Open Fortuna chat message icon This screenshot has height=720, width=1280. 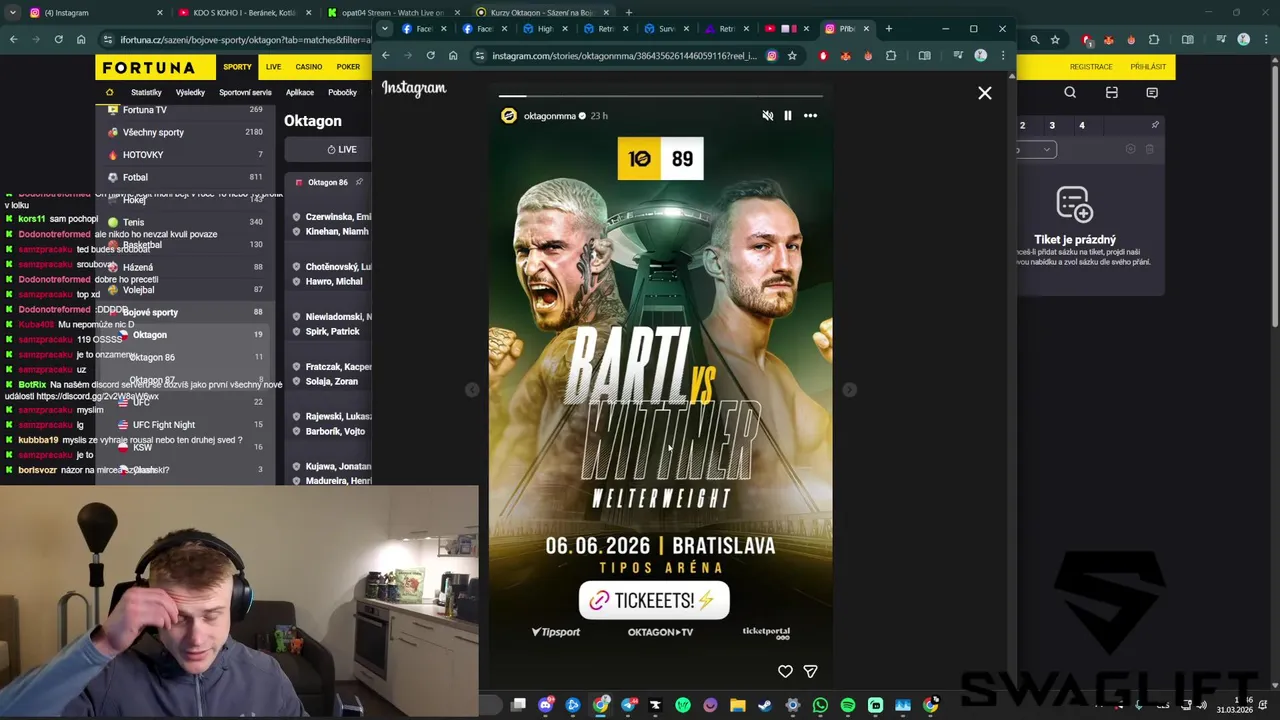[x=1152, y=93]
